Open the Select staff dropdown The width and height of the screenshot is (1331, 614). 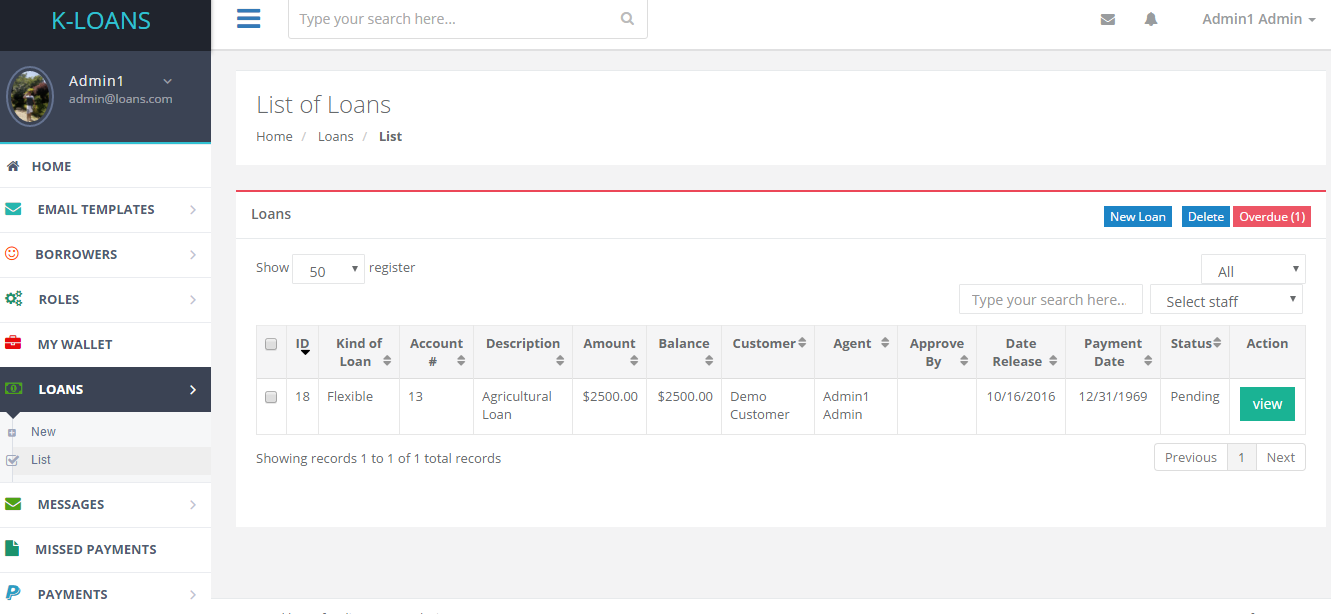tap(1226, 300)
